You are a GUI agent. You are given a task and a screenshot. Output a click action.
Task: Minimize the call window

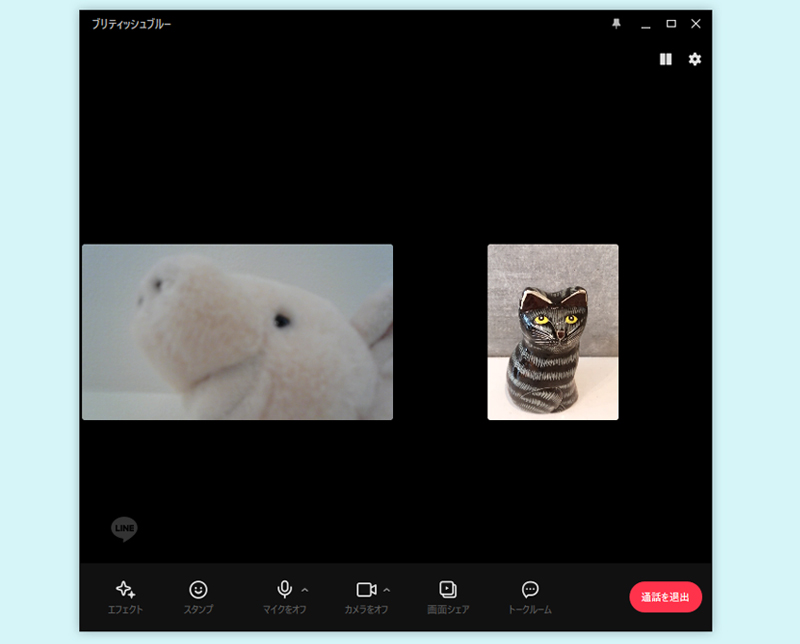tap(644, 24)
